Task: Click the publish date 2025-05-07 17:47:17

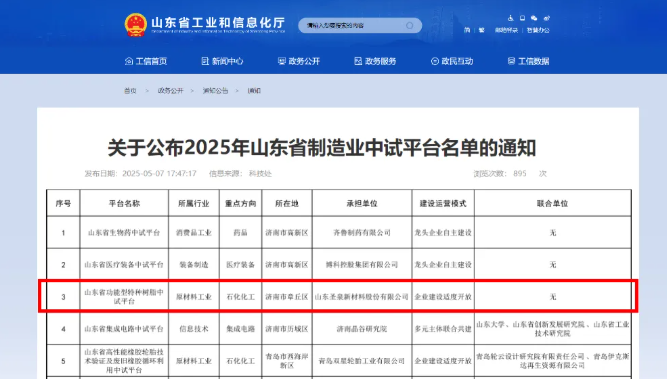Action: pos(159,174)
